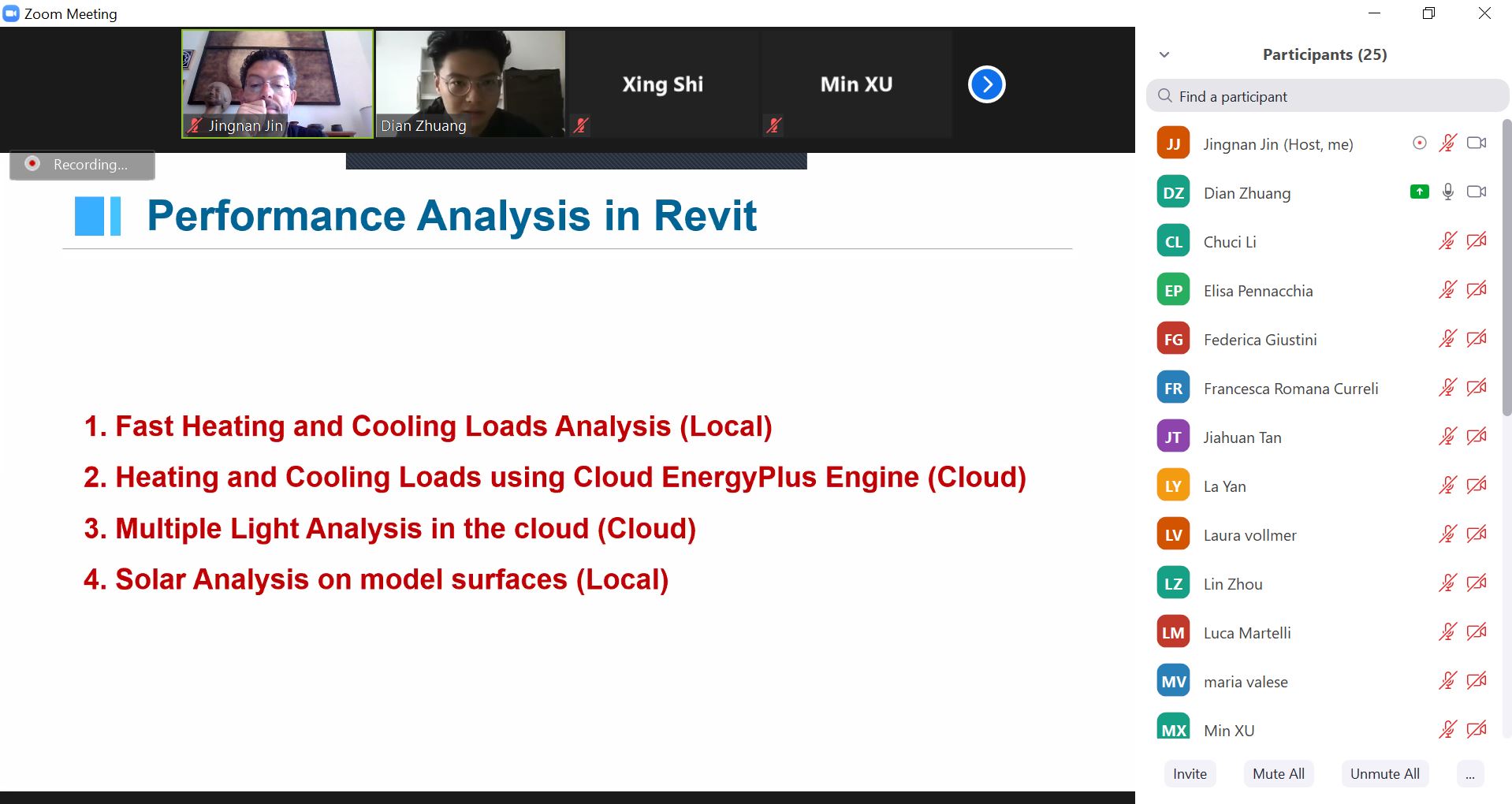Click Dian Zhuang's green screen share icon
The height and width of the screenshot is (804, 1512).
tap(1419, 192)
